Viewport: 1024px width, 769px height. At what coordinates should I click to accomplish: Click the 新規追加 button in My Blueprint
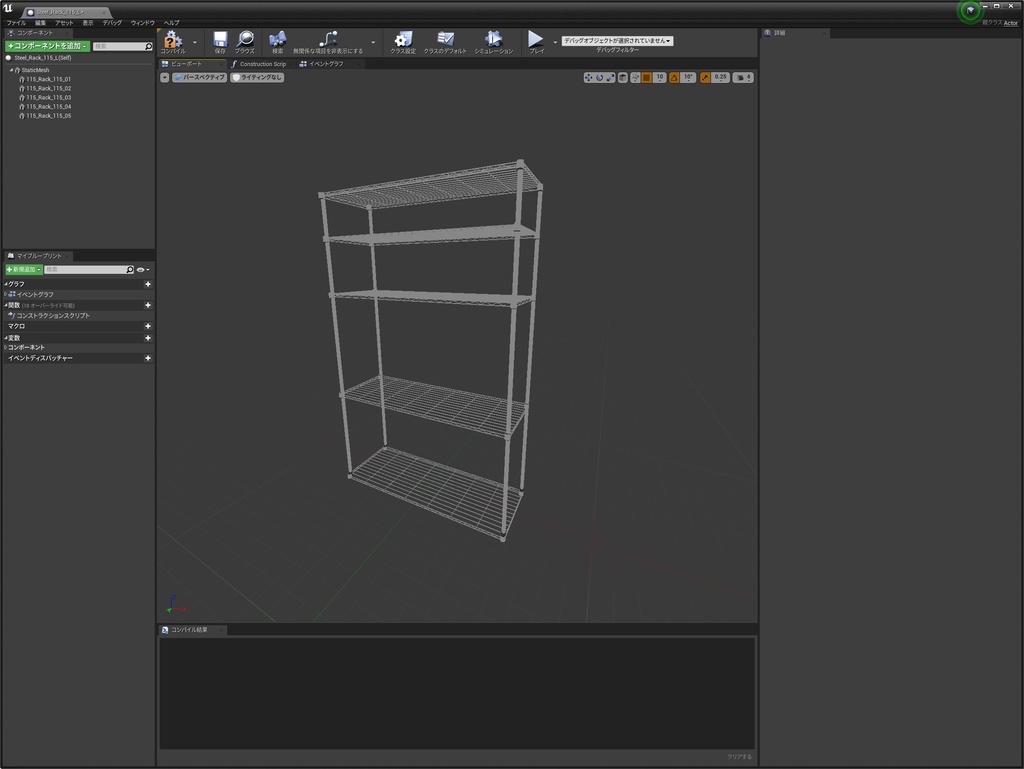tap(23, 270)
